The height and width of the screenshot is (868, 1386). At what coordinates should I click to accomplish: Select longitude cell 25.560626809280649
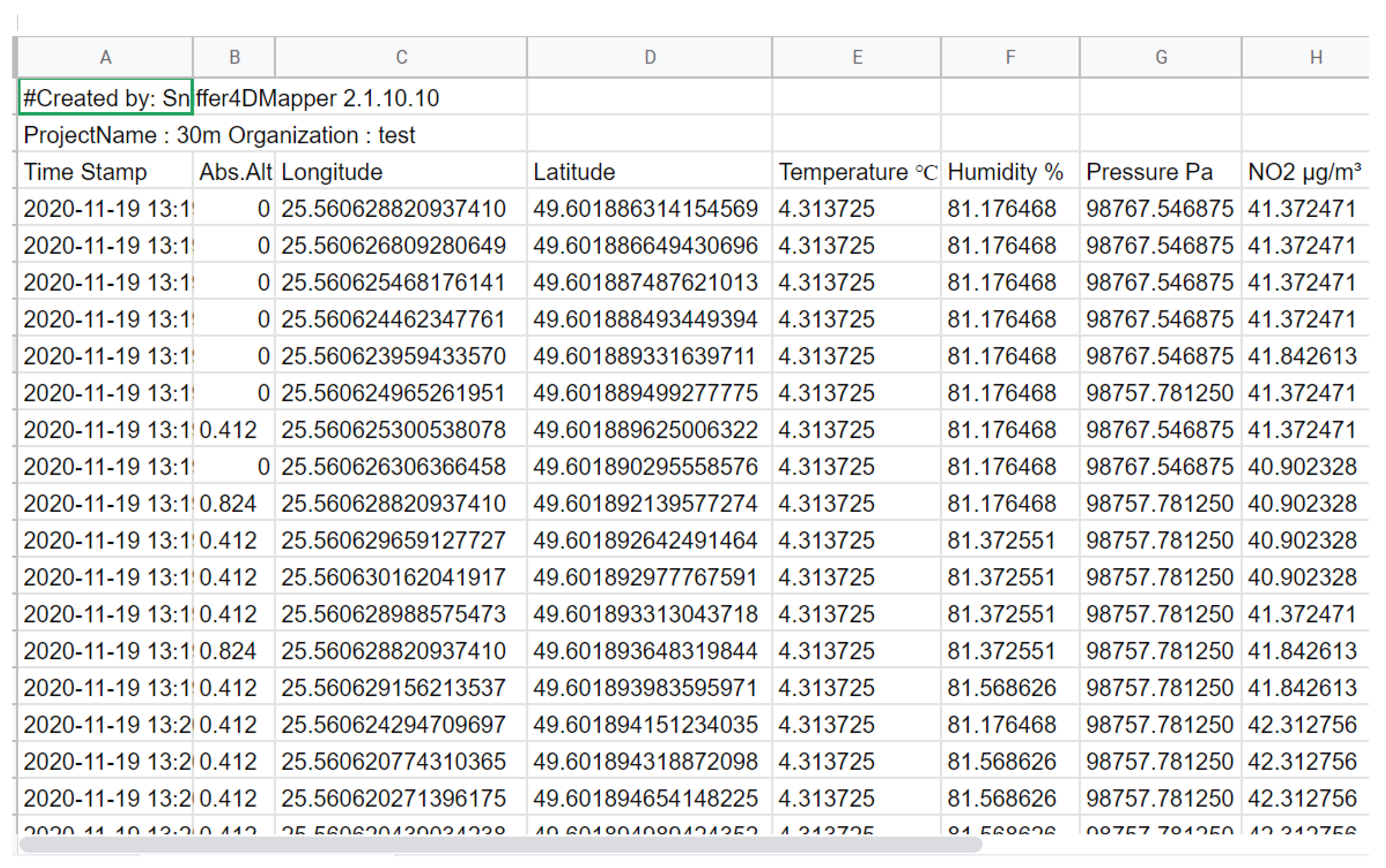pos(401,245)
